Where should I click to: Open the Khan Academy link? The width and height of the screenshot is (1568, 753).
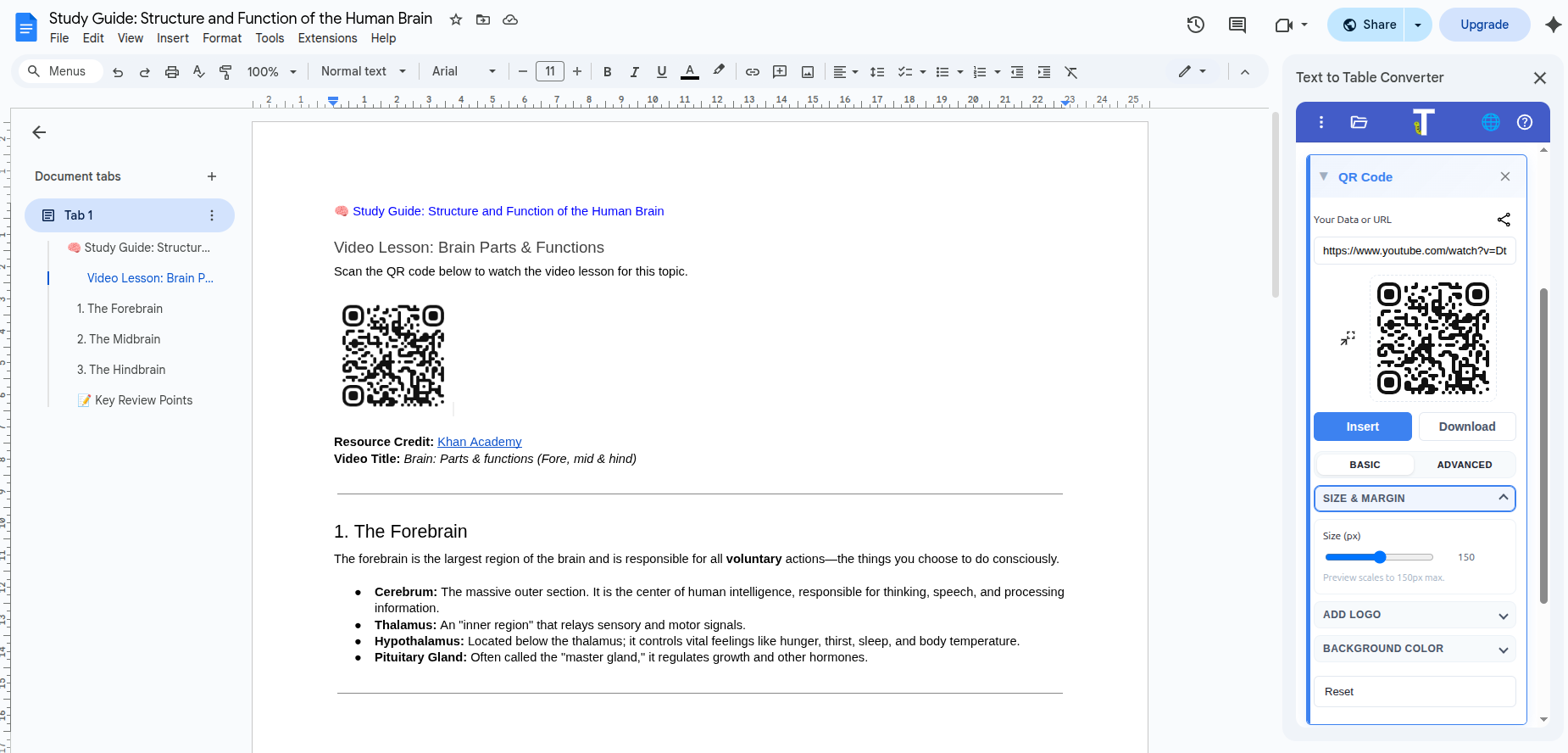click(x=479, y=442)
